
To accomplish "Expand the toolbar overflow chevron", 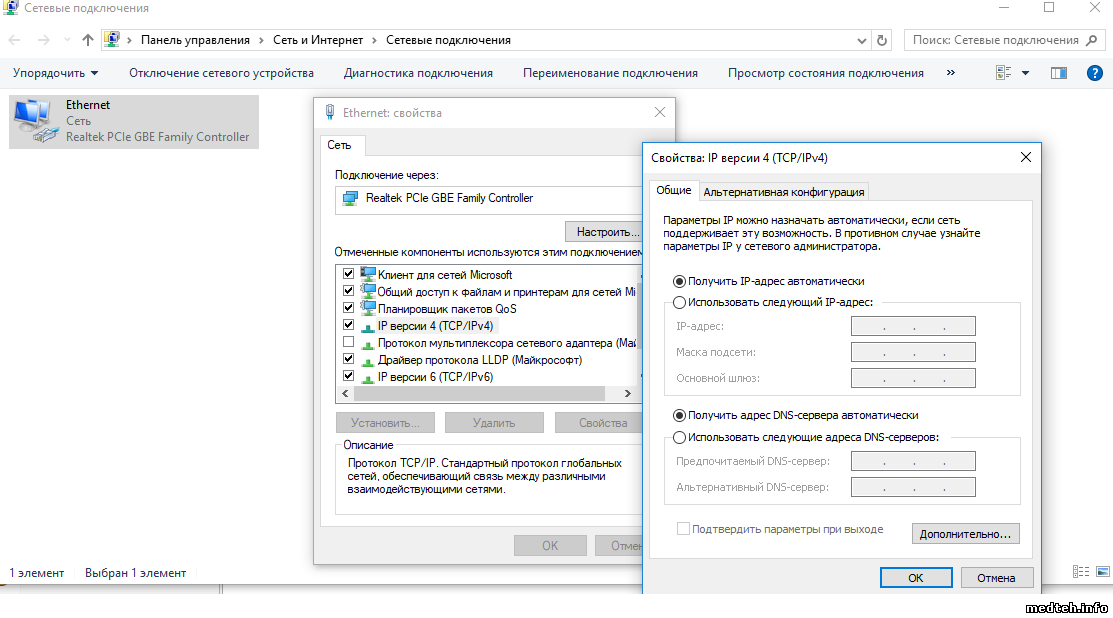I will (x=950, y=73).
